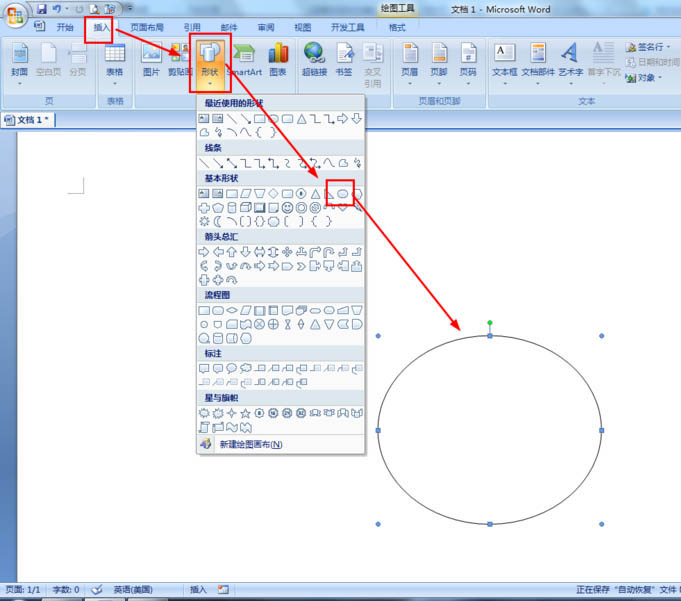Switch to the 开始 (Home) tab

coord(65,27)
